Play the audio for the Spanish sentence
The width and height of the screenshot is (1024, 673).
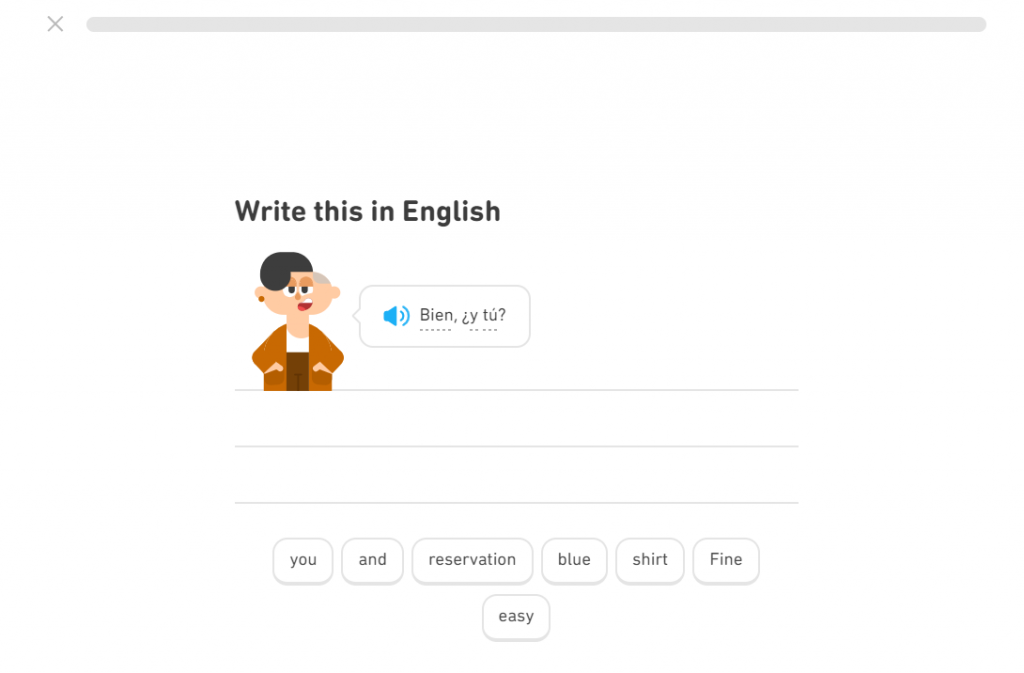point(396,315)
